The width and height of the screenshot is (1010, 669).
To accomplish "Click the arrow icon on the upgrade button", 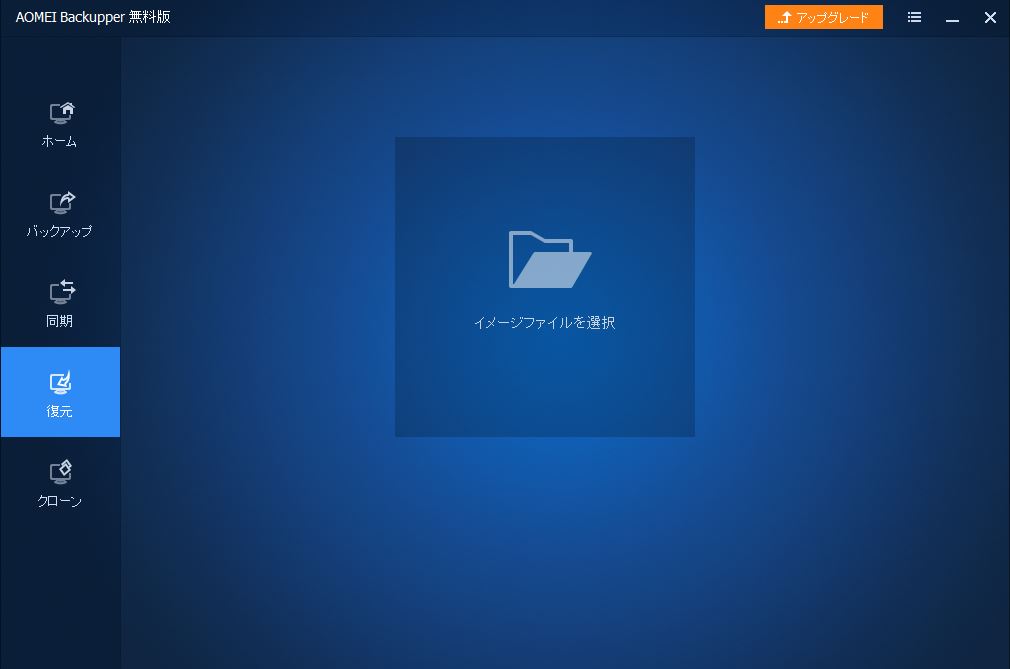I will click(785, 18).
